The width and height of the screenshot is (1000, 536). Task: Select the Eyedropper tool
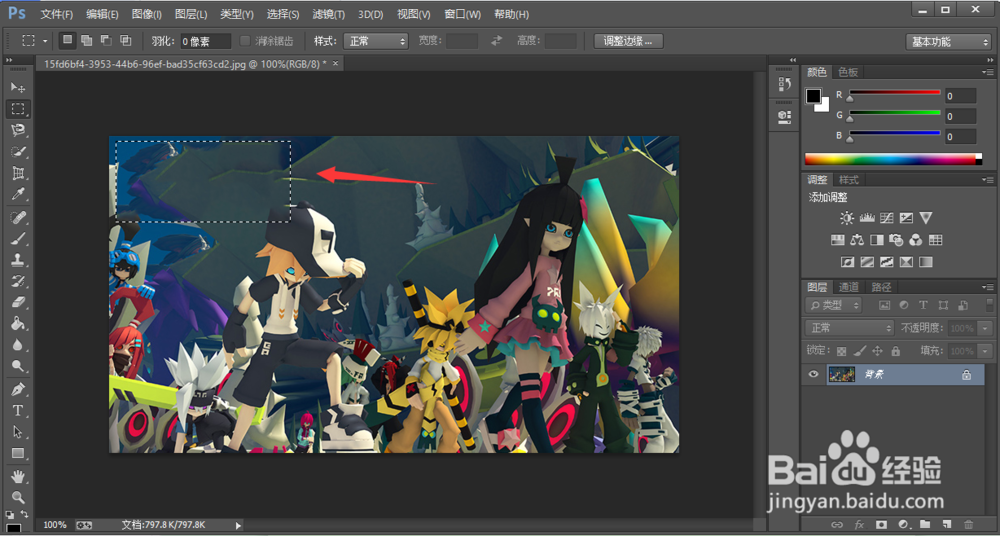point(18,195)
